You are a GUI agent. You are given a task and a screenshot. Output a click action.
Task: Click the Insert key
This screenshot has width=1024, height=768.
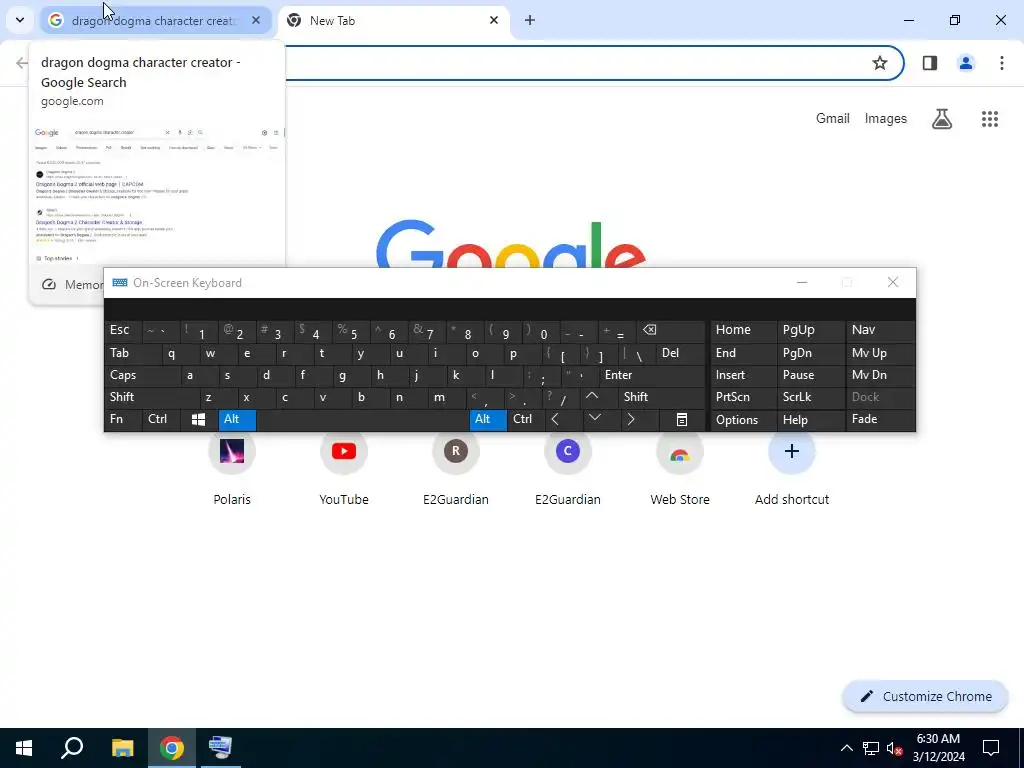pyautogui.click(x=743, y=375)
